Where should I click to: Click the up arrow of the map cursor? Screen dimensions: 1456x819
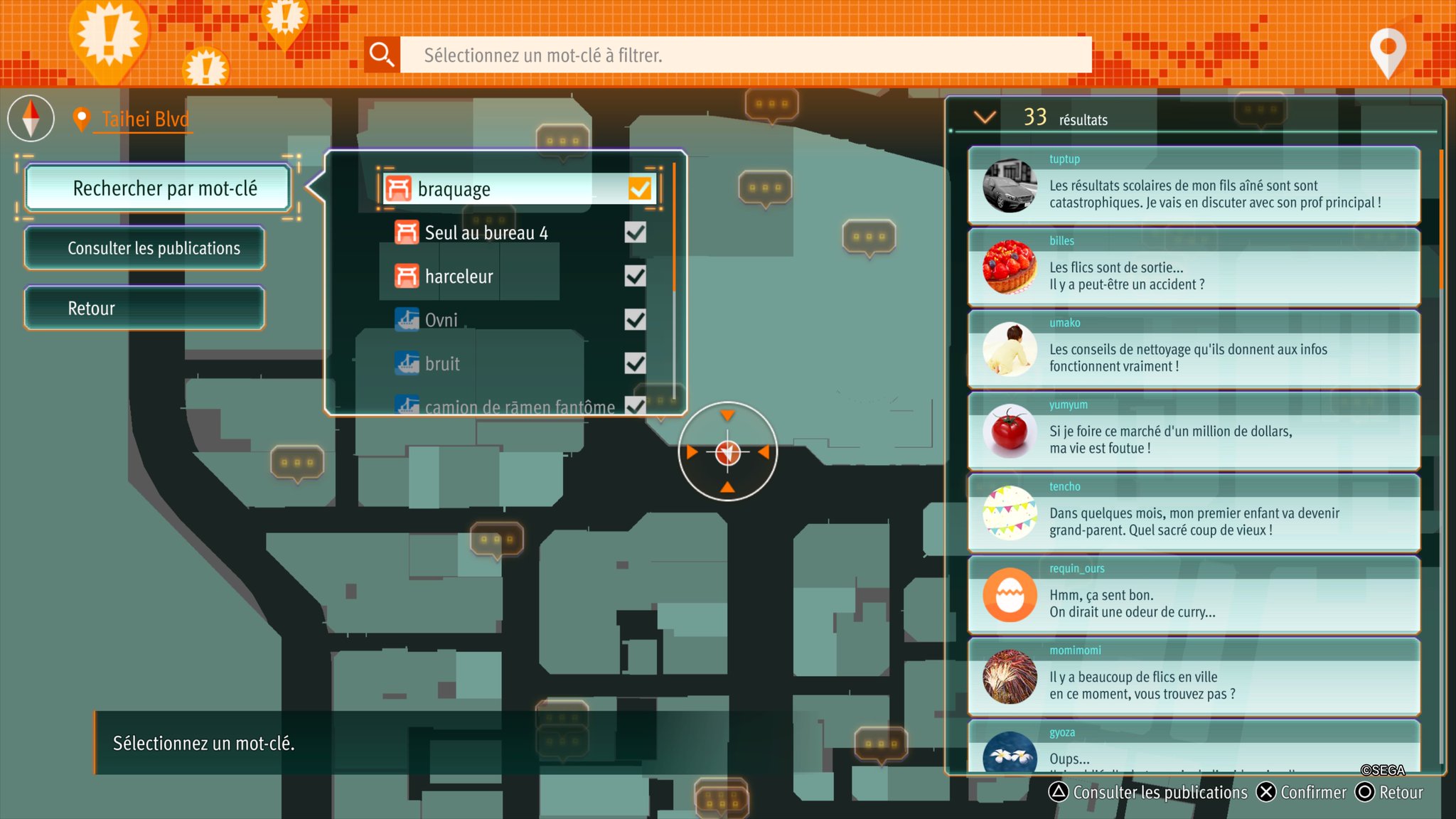pyautogui.click(x=727, y=414)
